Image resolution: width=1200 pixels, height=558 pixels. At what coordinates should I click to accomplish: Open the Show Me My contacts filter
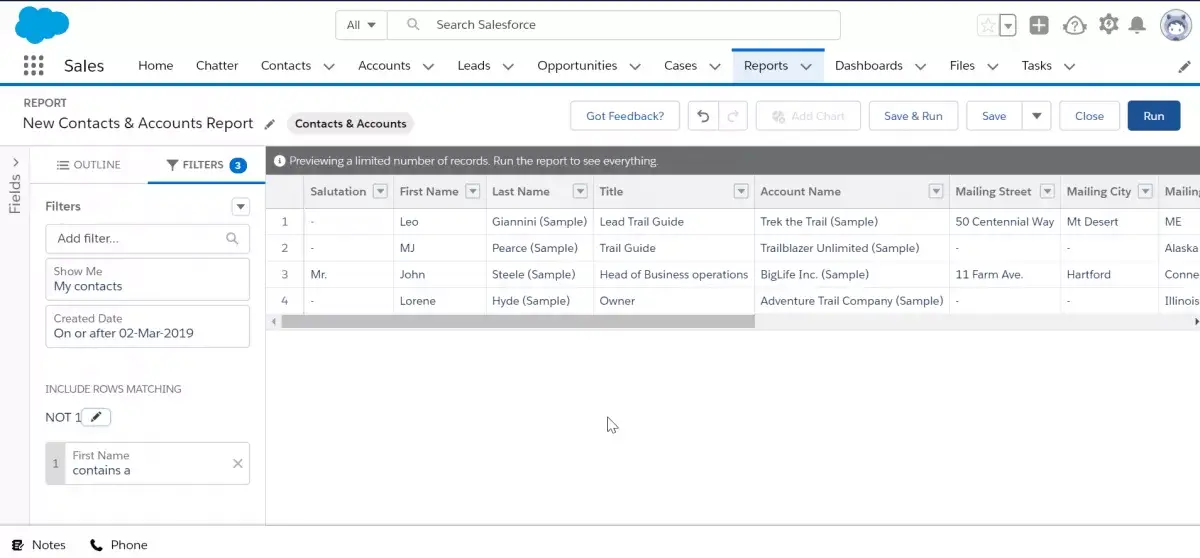[147, 279]
